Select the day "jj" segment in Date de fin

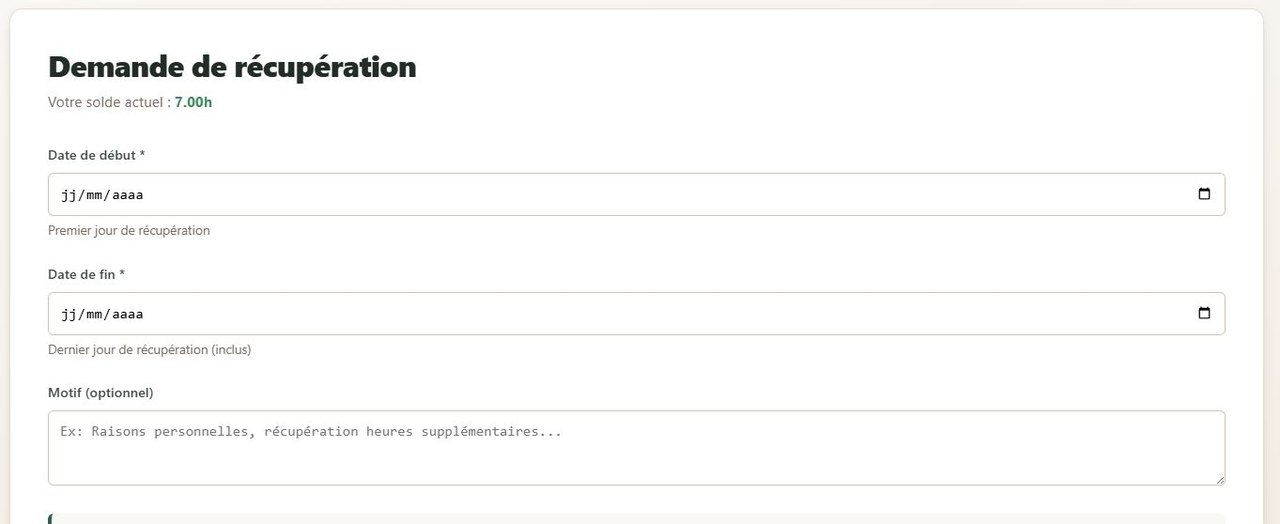pos(70,314)
